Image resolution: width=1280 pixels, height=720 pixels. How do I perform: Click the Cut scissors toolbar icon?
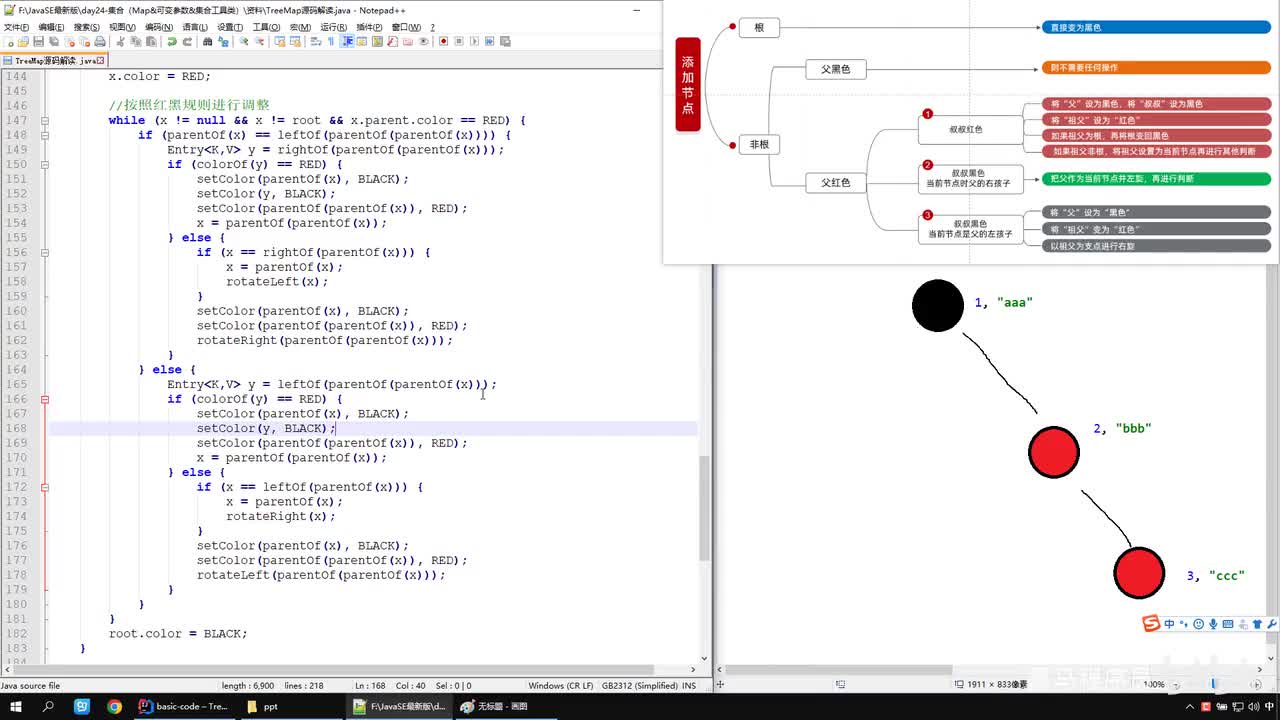pyautogui.click(x=120, y=42)
